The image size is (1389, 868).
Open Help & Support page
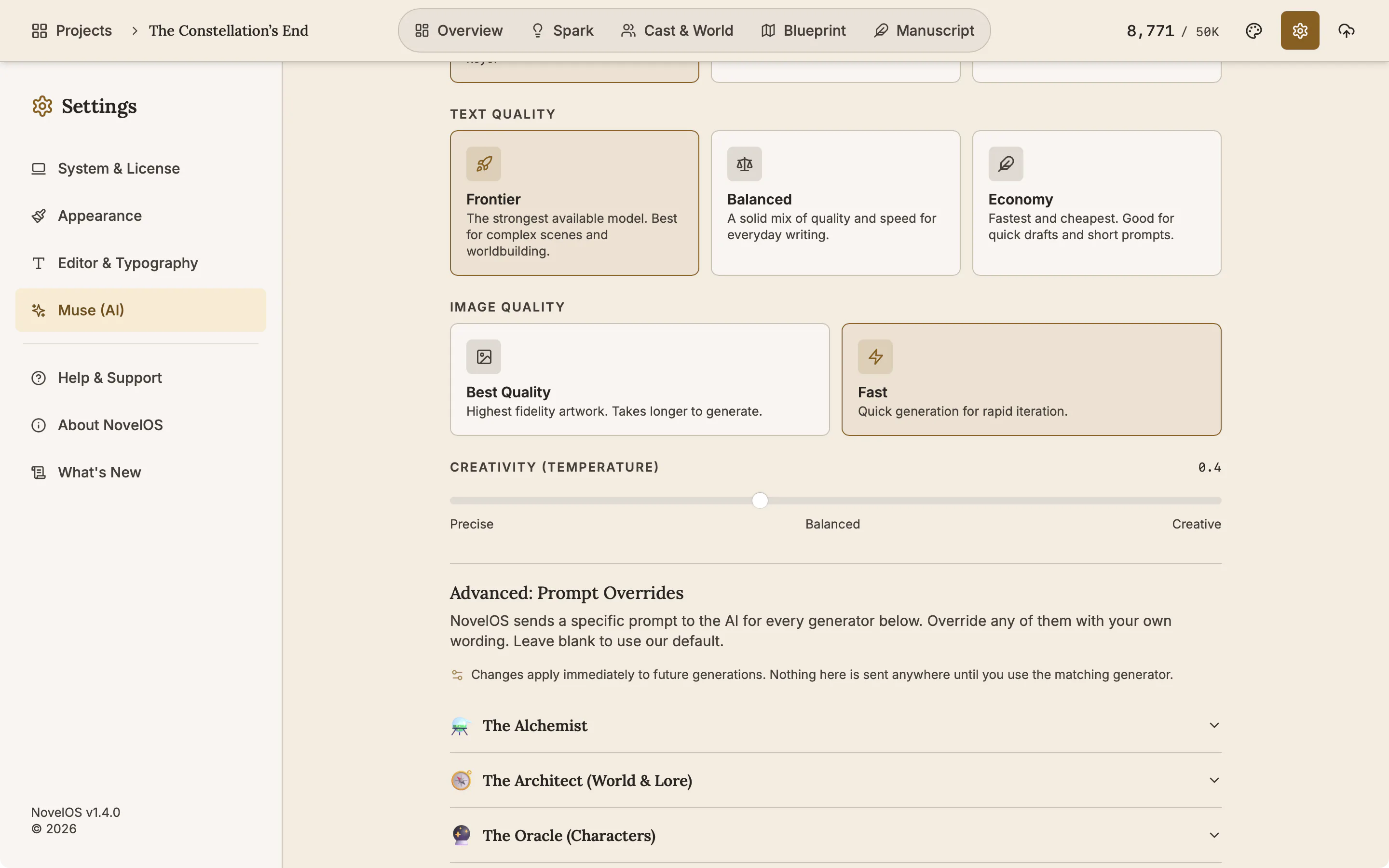[x=141, y=378]
